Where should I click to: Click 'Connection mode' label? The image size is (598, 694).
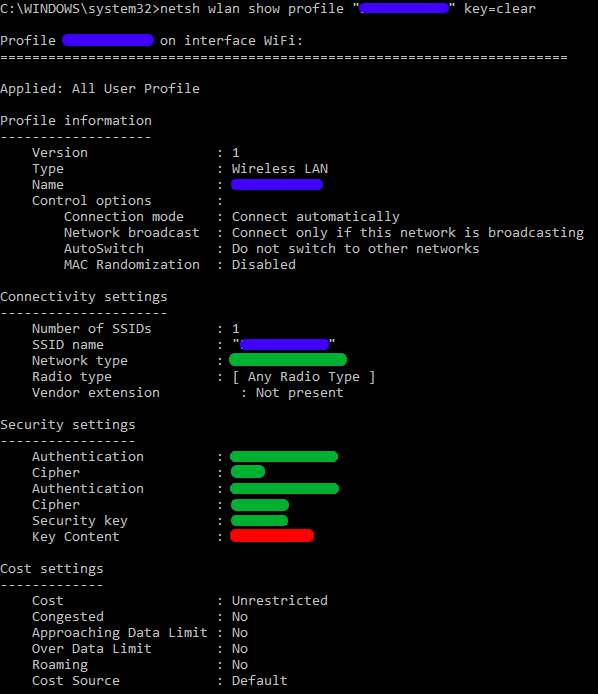click(124, 217)
